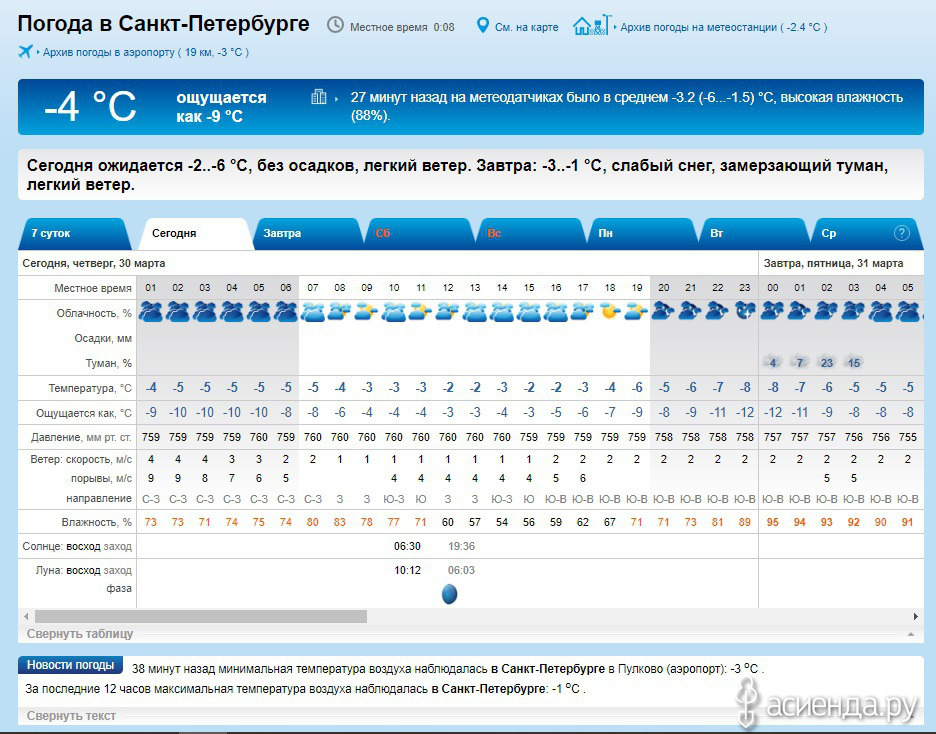This screenshot has height=734, width=936.
Task: Click the sunset time 19:36
Action: 461,546
